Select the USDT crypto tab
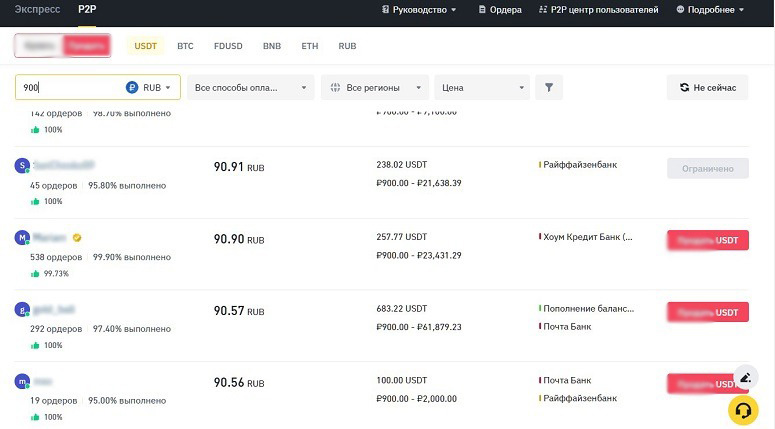 click(x=145, y=46)
